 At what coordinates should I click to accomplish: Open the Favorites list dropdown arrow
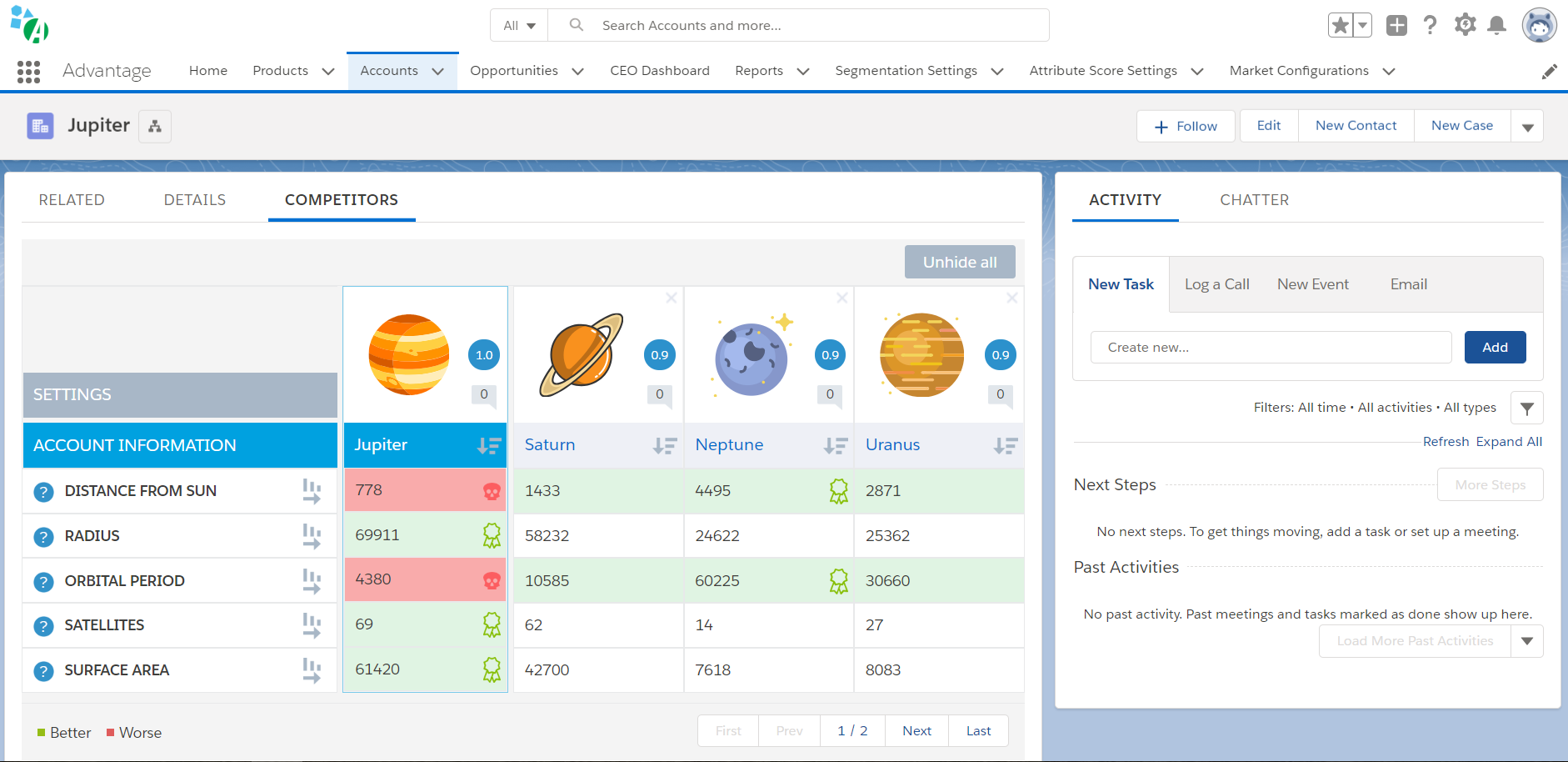point(1362,25)
